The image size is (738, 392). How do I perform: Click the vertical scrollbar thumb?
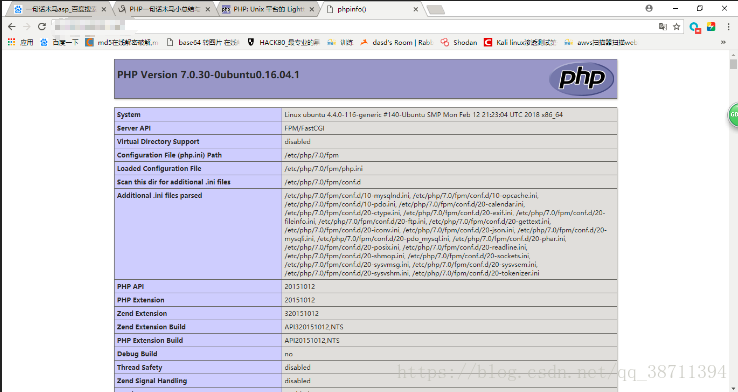(x=733, y=64)
